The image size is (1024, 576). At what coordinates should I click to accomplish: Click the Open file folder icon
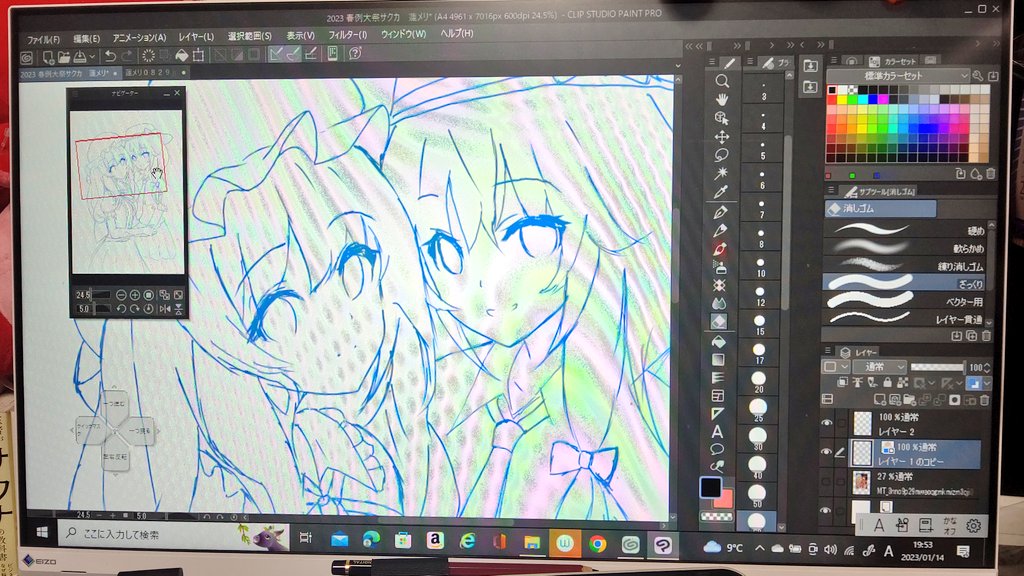63,57
